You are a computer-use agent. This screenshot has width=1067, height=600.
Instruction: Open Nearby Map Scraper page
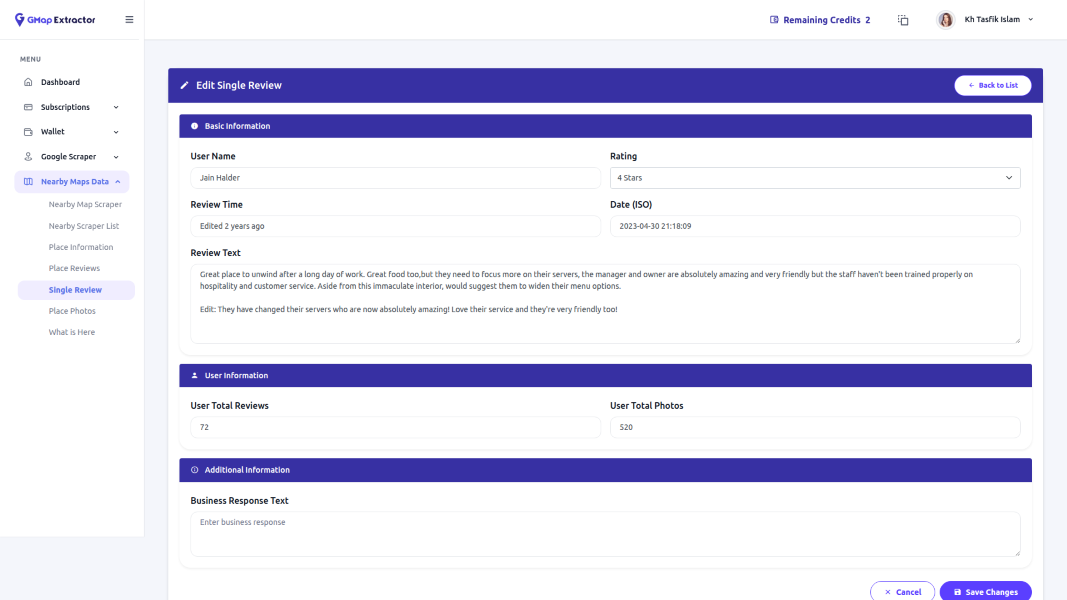[x=85, y=204]
